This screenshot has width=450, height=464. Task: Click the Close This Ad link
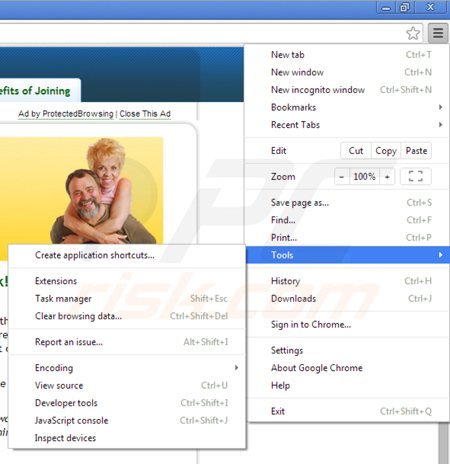point(145,114)
